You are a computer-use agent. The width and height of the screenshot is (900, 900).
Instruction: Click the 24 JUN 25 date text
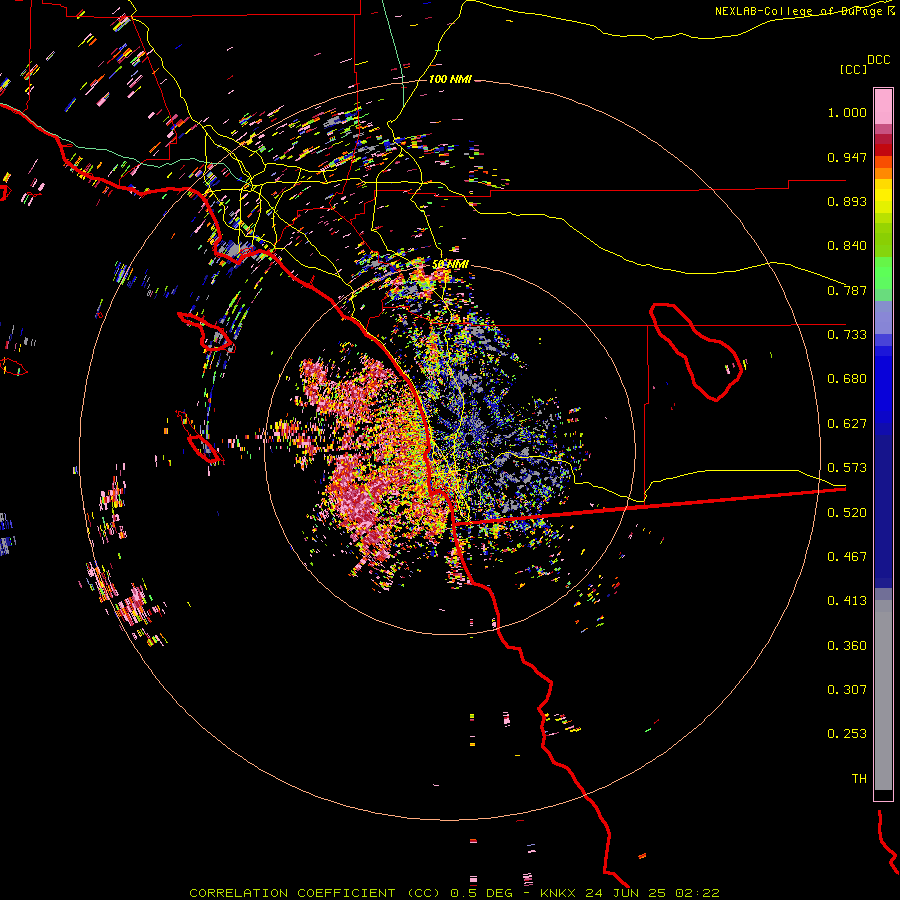click(x=626, y=893)
